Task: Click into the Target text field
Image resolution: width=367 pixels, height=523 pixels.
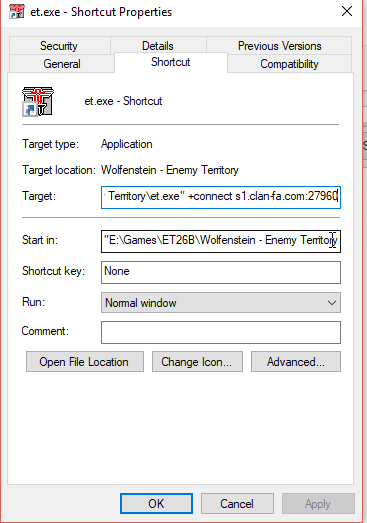Action: [x=221, y=197]
